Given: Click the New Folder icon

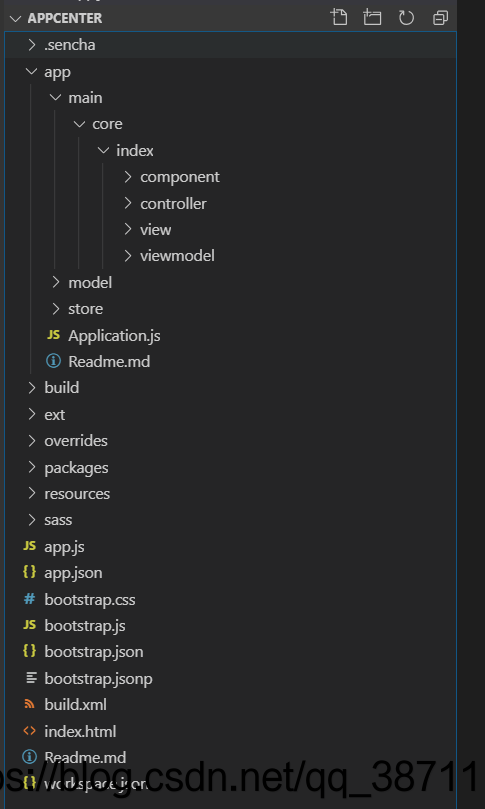Looking at the screenshot, I should (372, 18).
